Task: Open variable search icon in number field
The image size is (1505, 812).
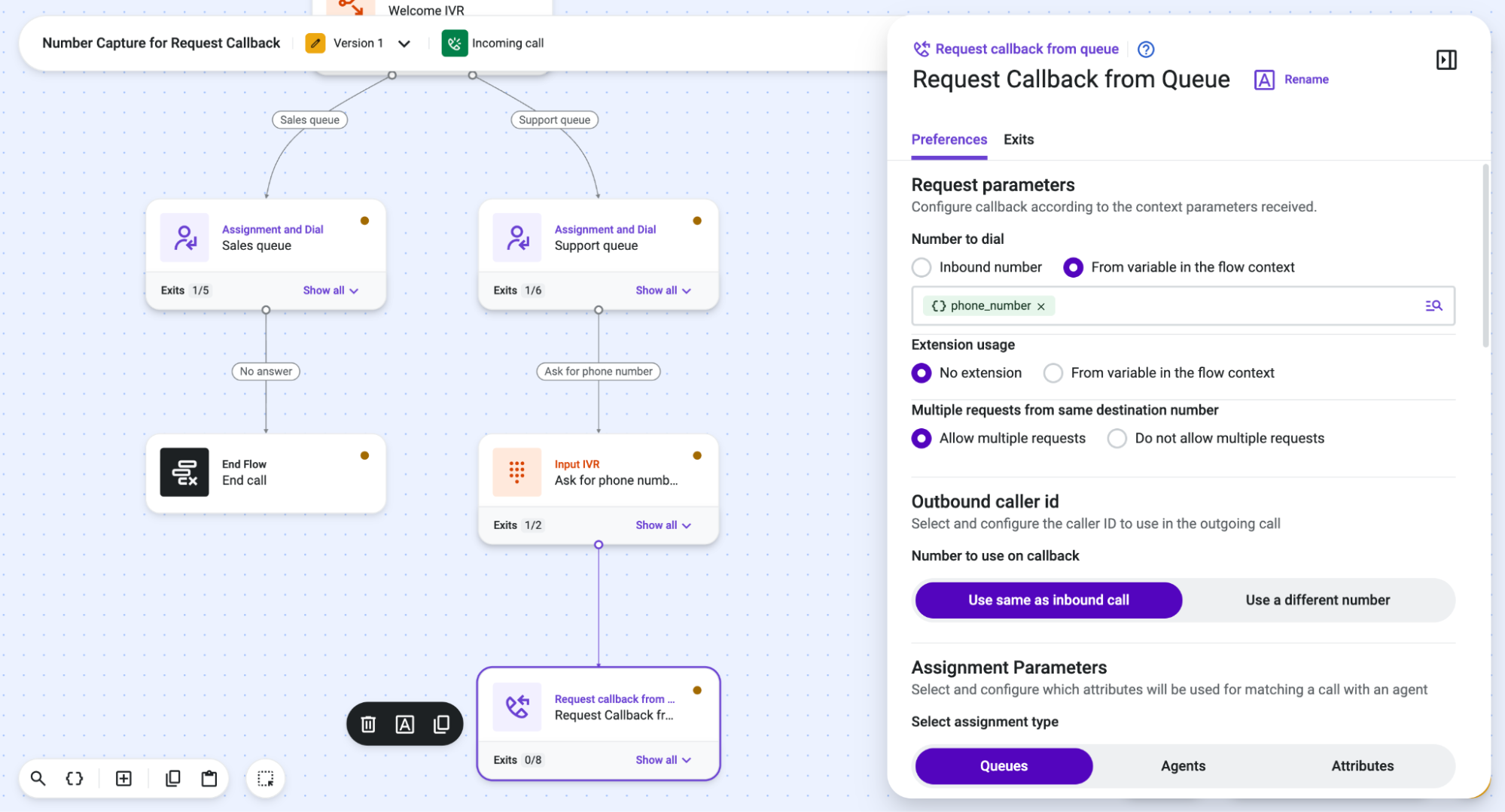Action: click(1433, 306)
